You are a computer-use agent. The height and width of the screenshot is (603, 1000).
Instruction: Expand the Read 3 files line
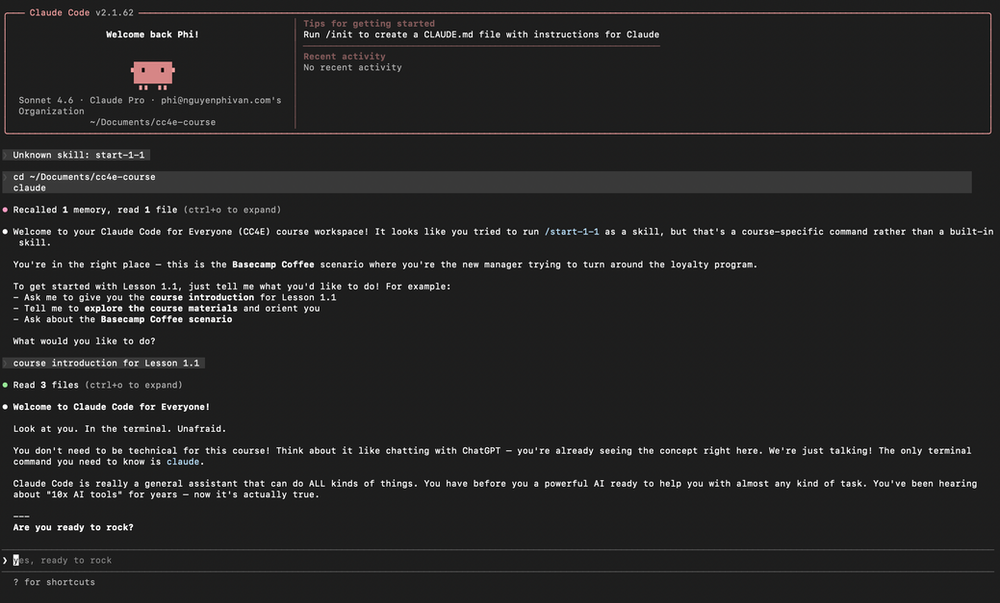pos(98,385)
